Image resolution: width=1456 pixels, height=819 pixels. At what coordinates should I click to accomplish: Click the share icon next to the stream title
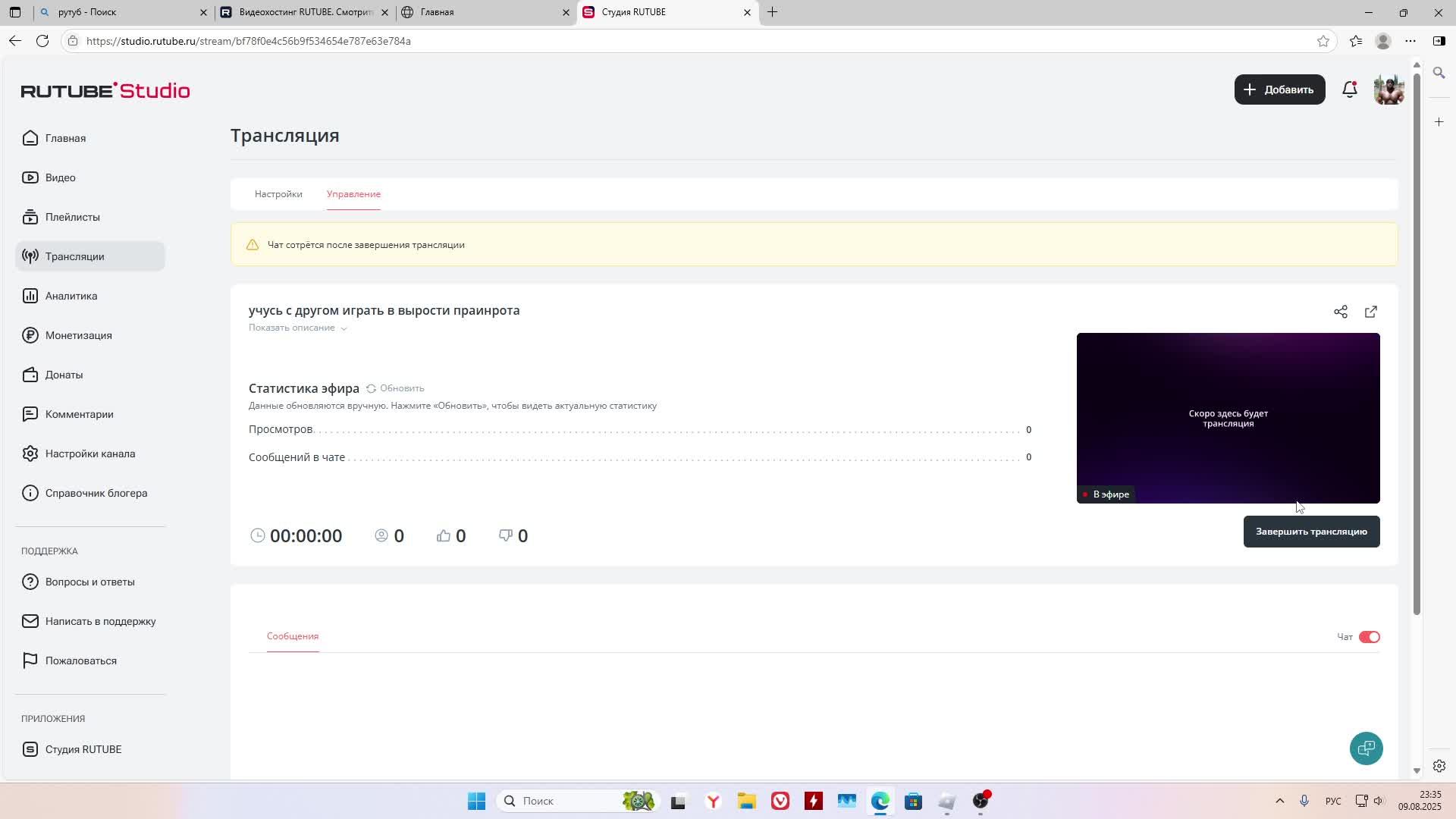1340,312
